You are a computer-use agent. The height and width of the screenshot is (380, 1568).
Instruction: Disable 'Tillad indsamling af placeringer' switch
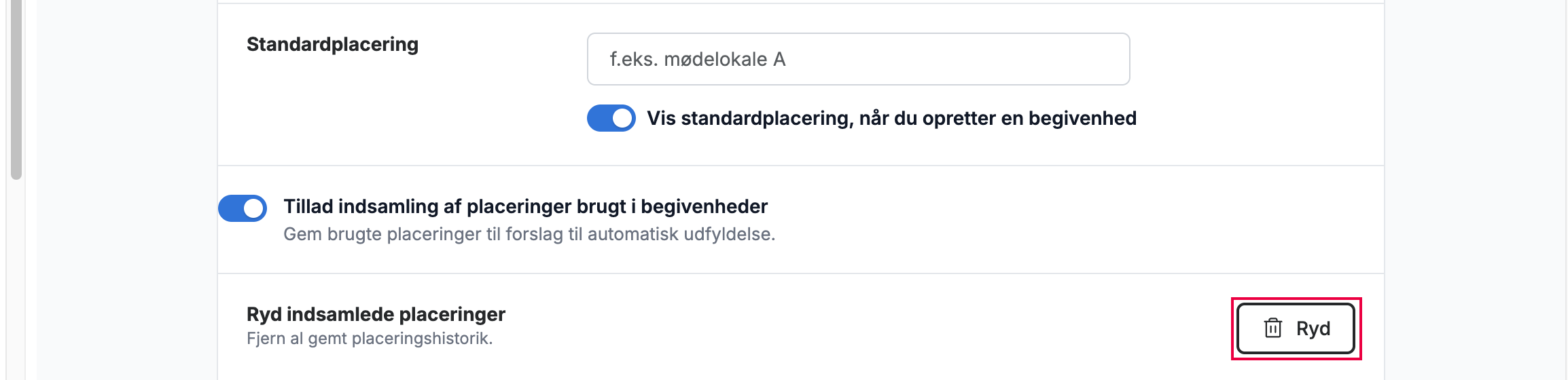[243, 208]
